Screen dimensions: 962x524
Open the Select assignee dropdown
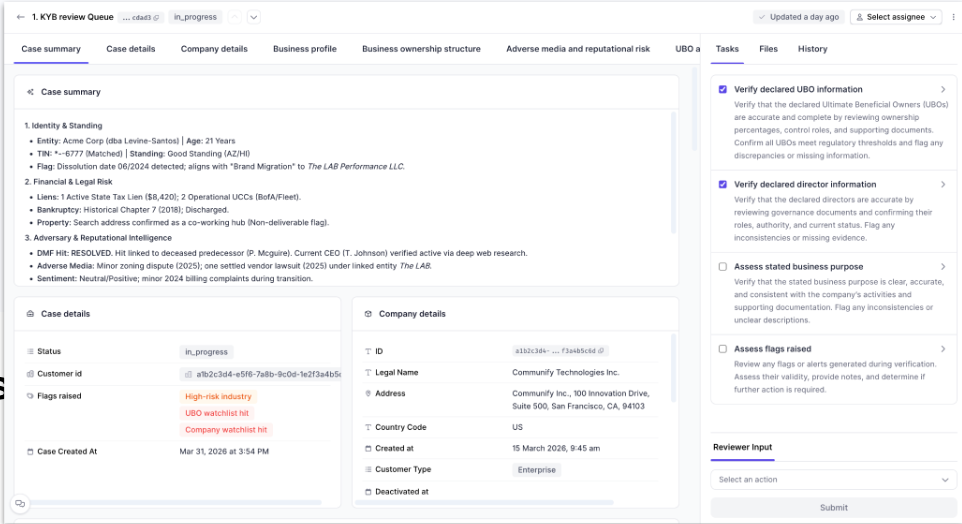pos(896,17)
